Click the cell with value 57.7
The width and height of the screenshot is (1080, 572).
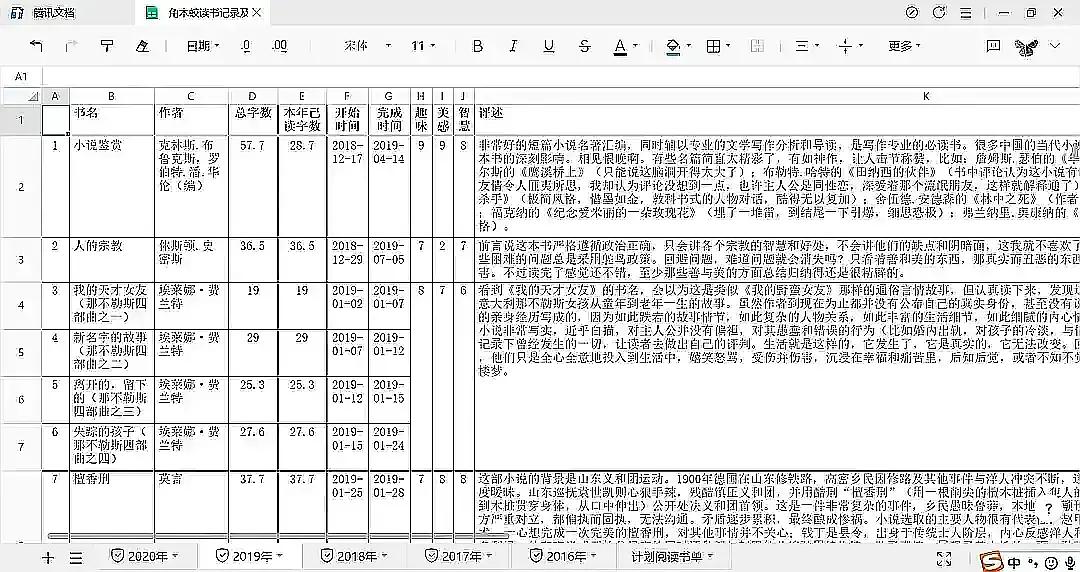coord(253,187)
